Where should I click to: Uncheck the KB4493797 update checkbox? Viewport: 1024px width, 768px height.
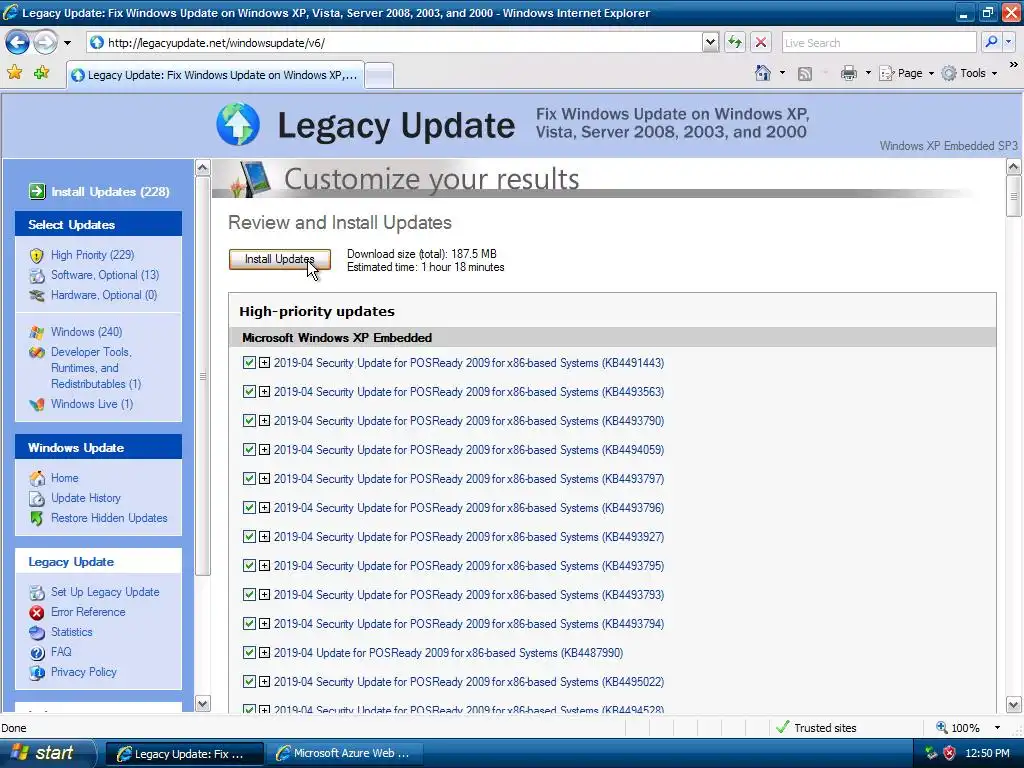click(249, 479)
